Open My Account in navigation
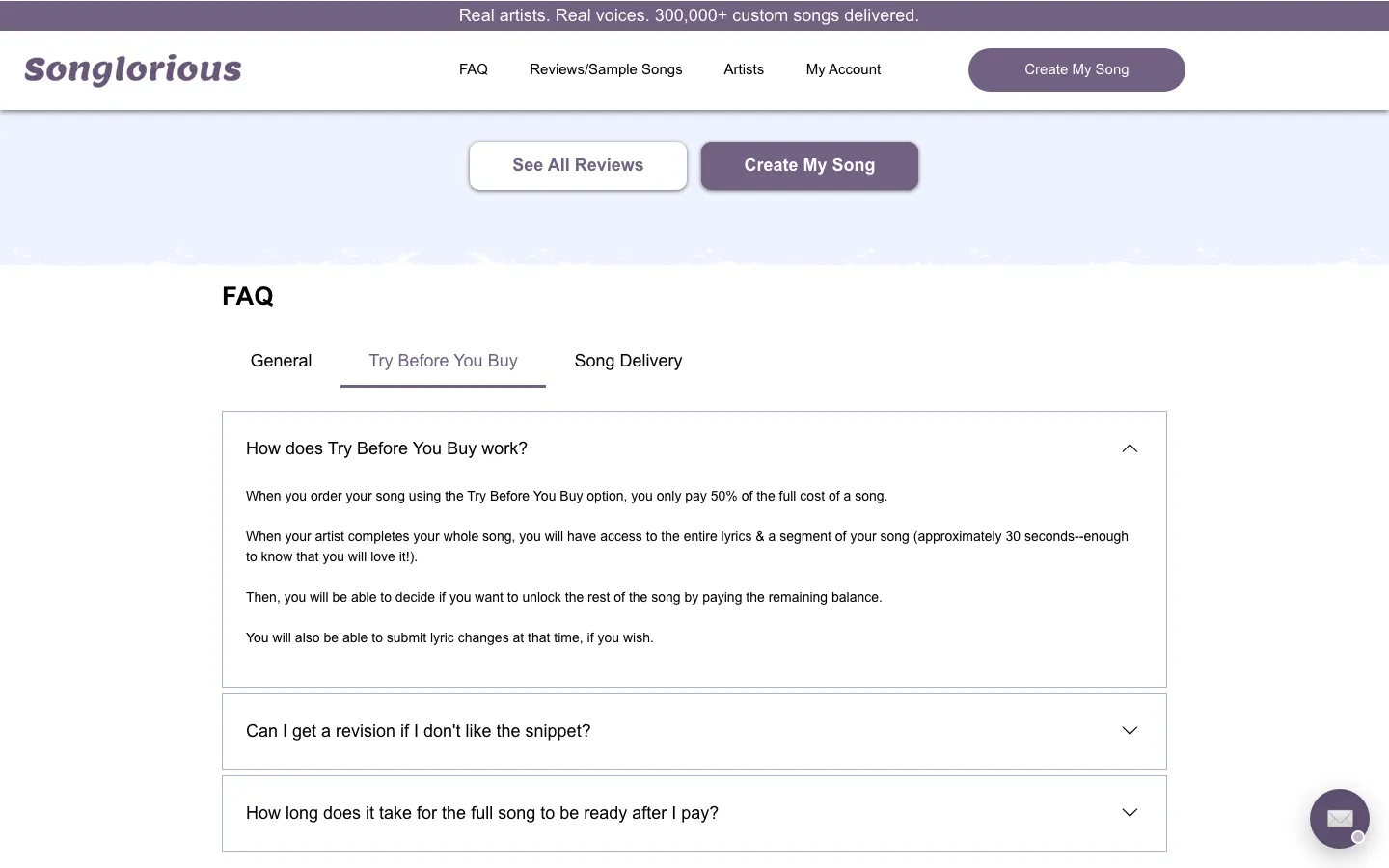This screenshot has width=1389, height=868. tap(843, 69)
